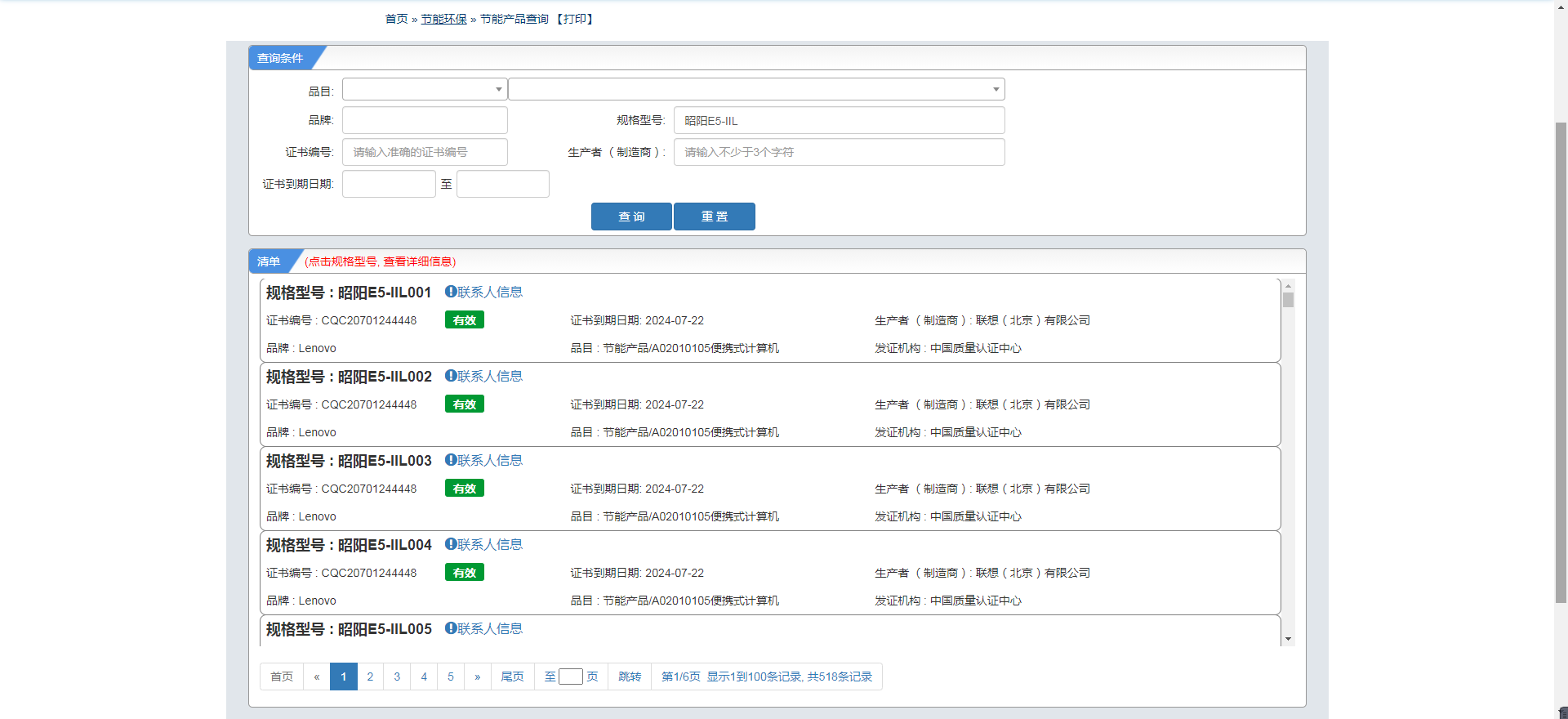Go to page 4 in pagination
The height and width of the screenshot is (719, 1568).
click(424, 677)
